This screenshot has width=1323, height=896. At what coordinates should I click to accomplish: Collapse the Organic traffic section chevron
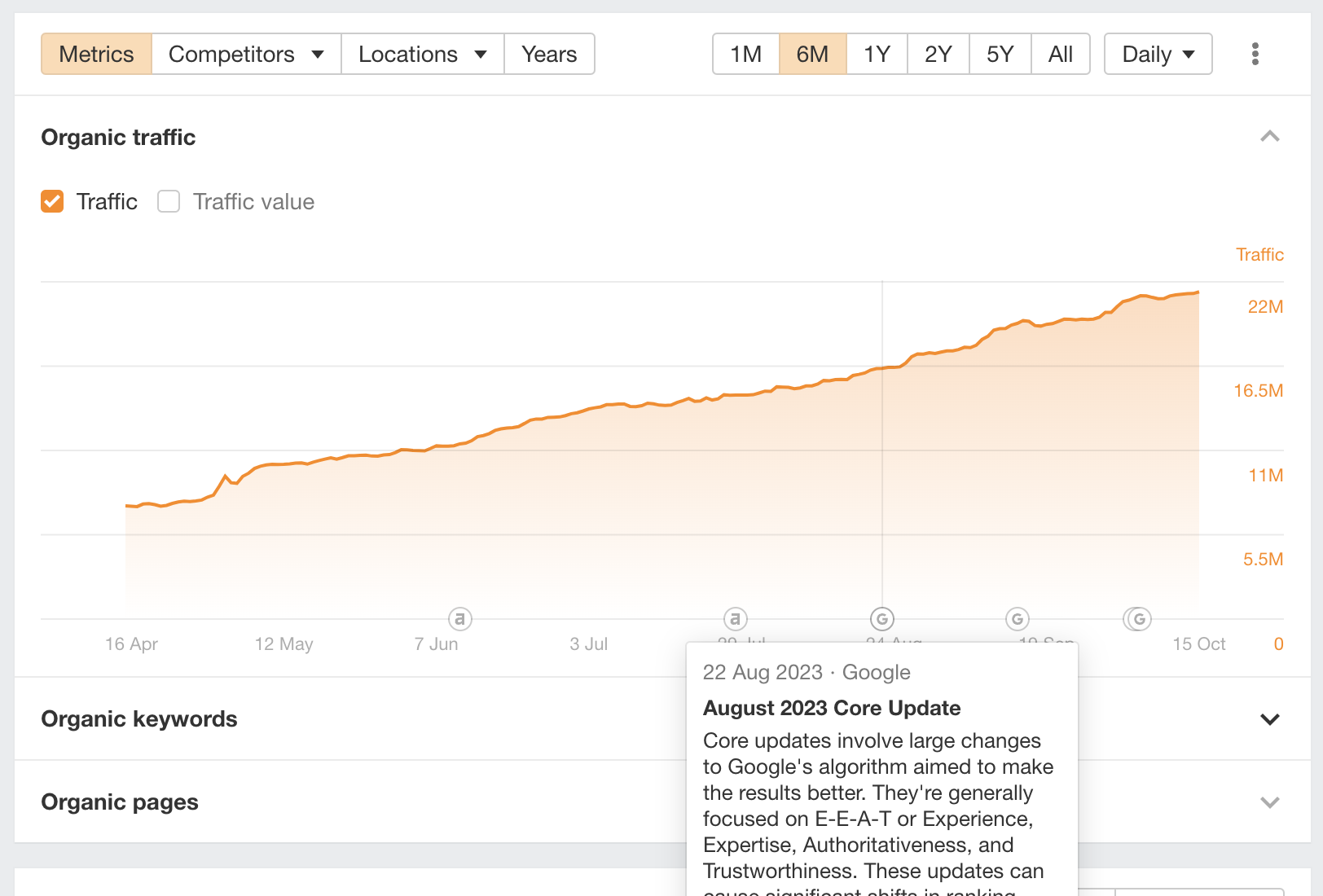tap(1269, 137)
